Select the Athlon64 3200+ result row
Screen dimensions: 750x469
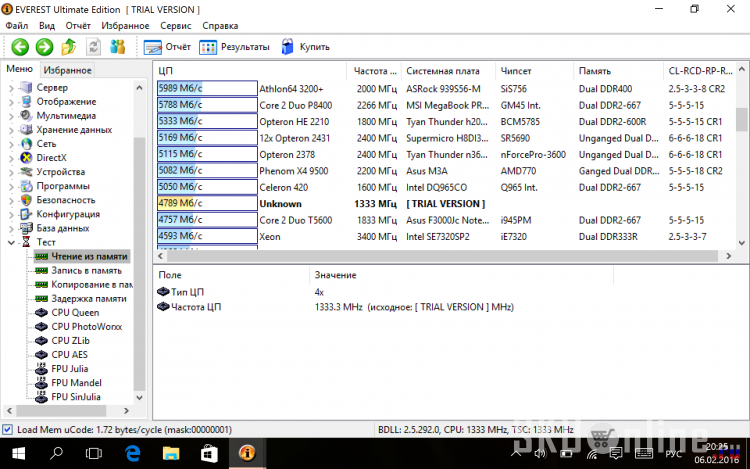pyautogui.click(x=445, y=88)
